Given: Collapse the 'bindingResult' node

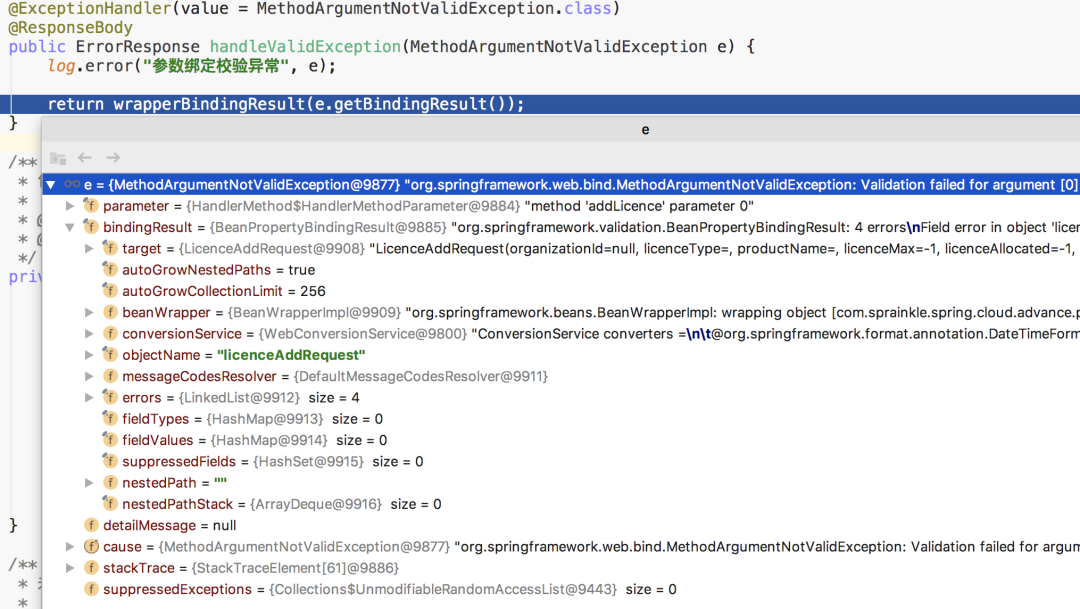Looking at the screenshot, I should (70, 227).
